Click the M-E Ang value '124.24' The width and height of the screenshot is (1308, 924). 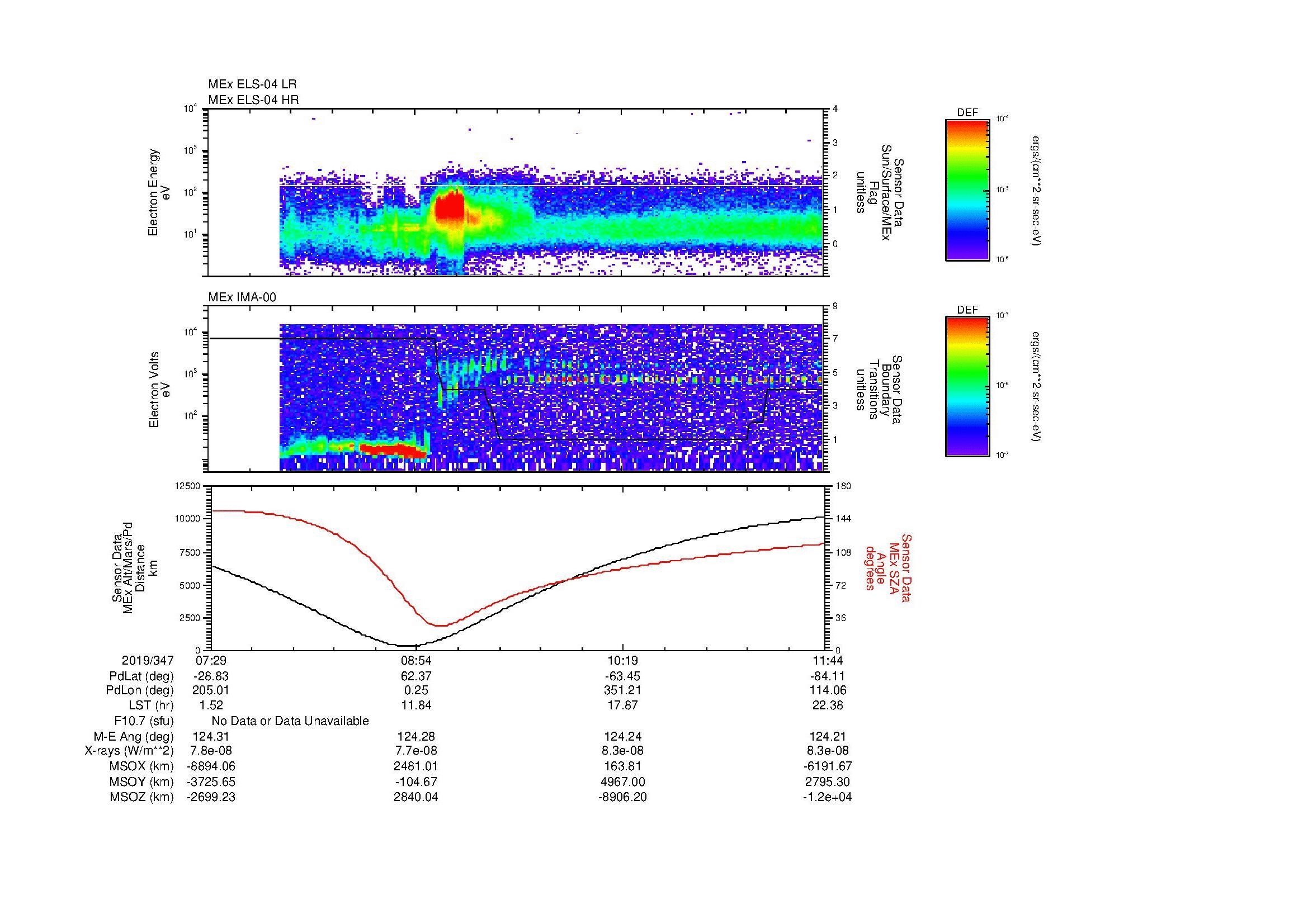coord(622,737)
